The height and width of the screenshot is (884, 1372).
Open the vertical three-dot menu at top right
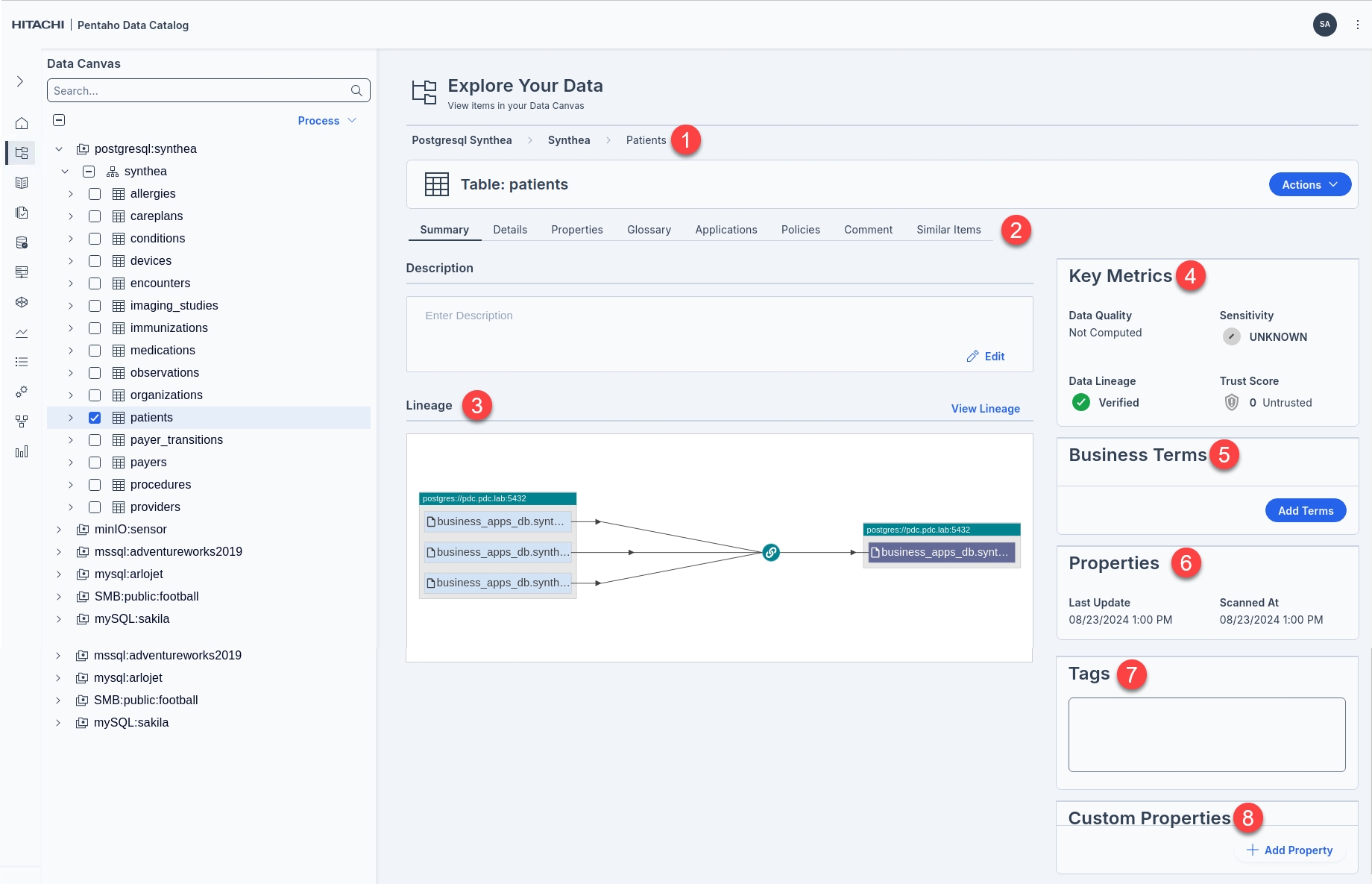(x=1358, y=25)
